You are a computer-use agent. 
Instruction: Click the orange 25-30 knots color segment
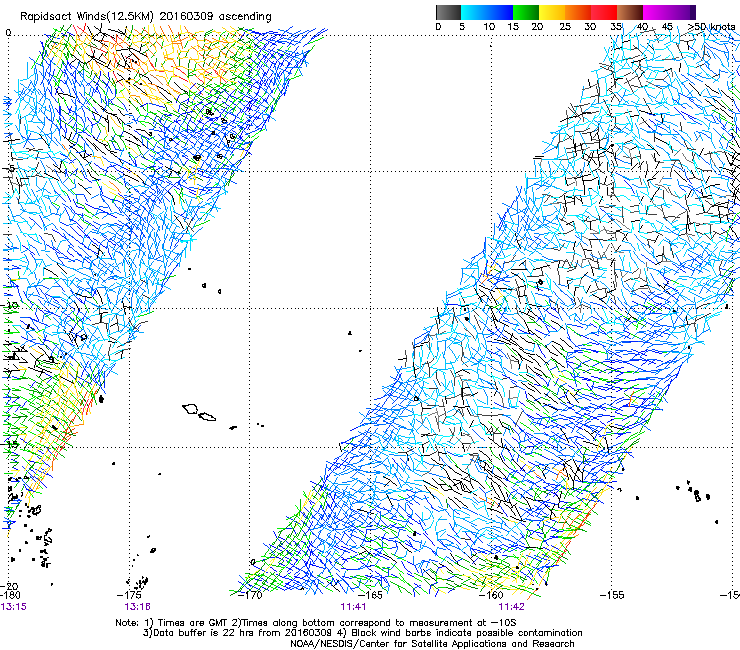[x=578, y=12]
